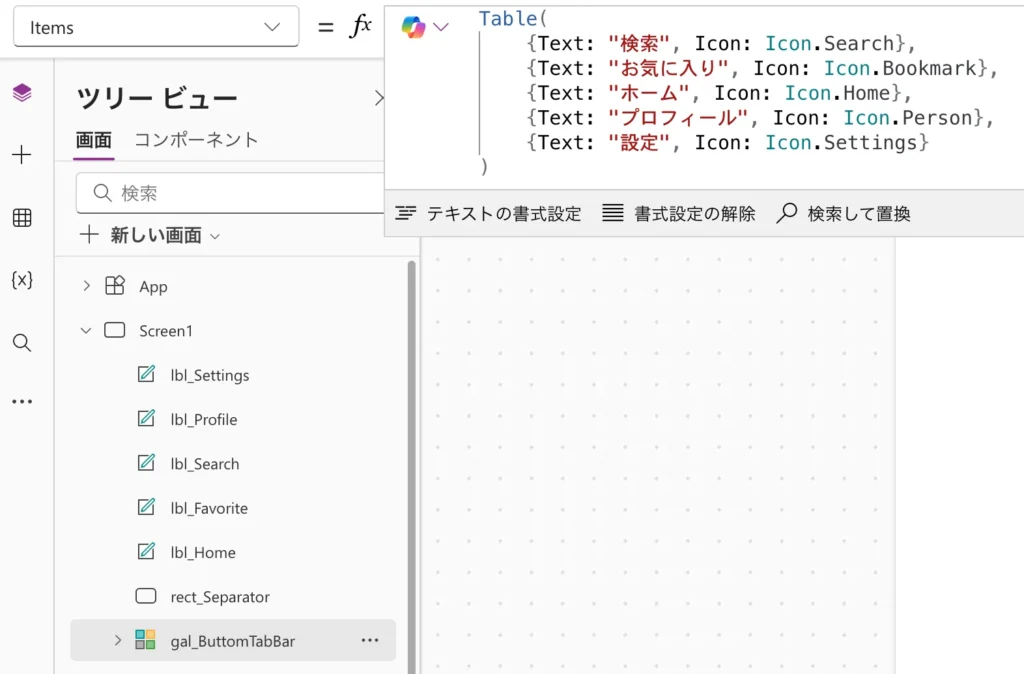Click Icon.Person in the formula
This screenshot has width=1024, height=674.
coord(908,118)
